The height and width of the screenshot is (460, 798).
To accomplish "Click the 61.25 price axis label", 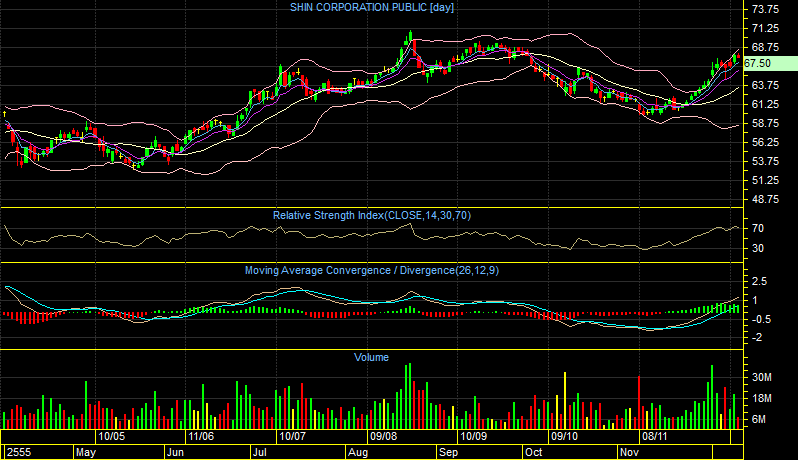I will tap(765, 104).
